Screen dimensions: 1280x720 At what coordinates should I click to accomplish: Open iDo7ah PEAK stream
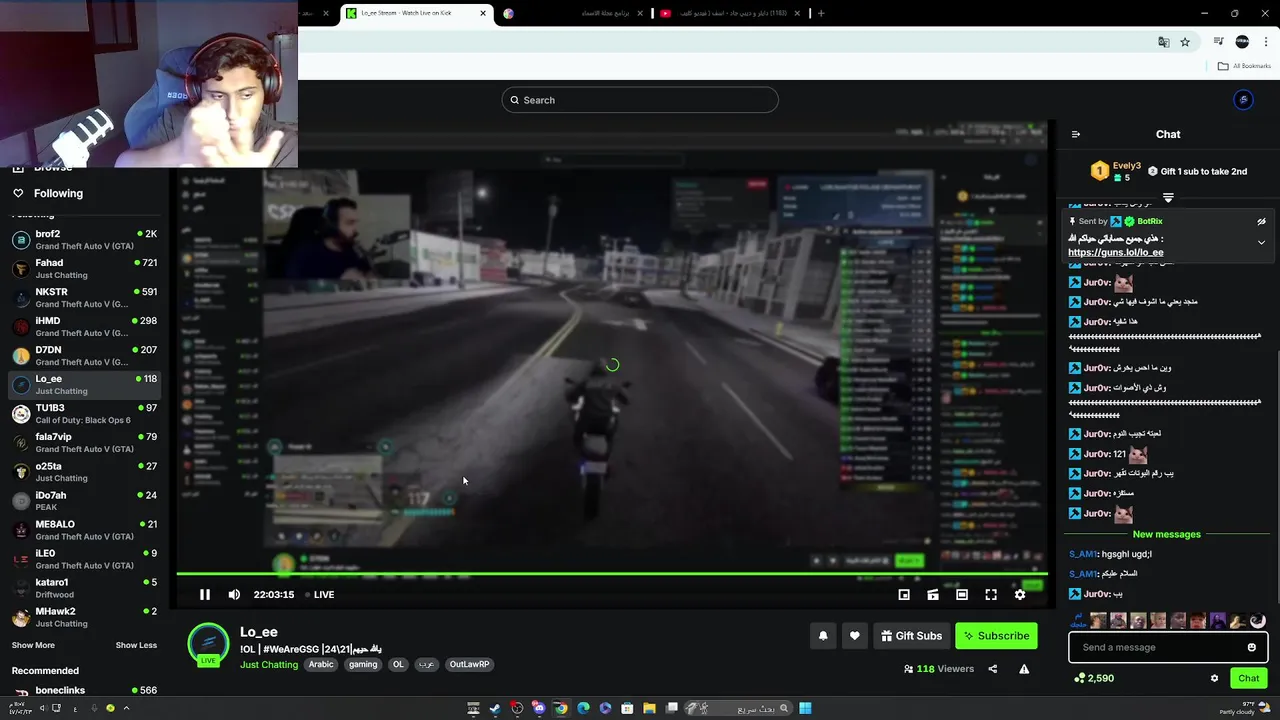pos(84,501)
